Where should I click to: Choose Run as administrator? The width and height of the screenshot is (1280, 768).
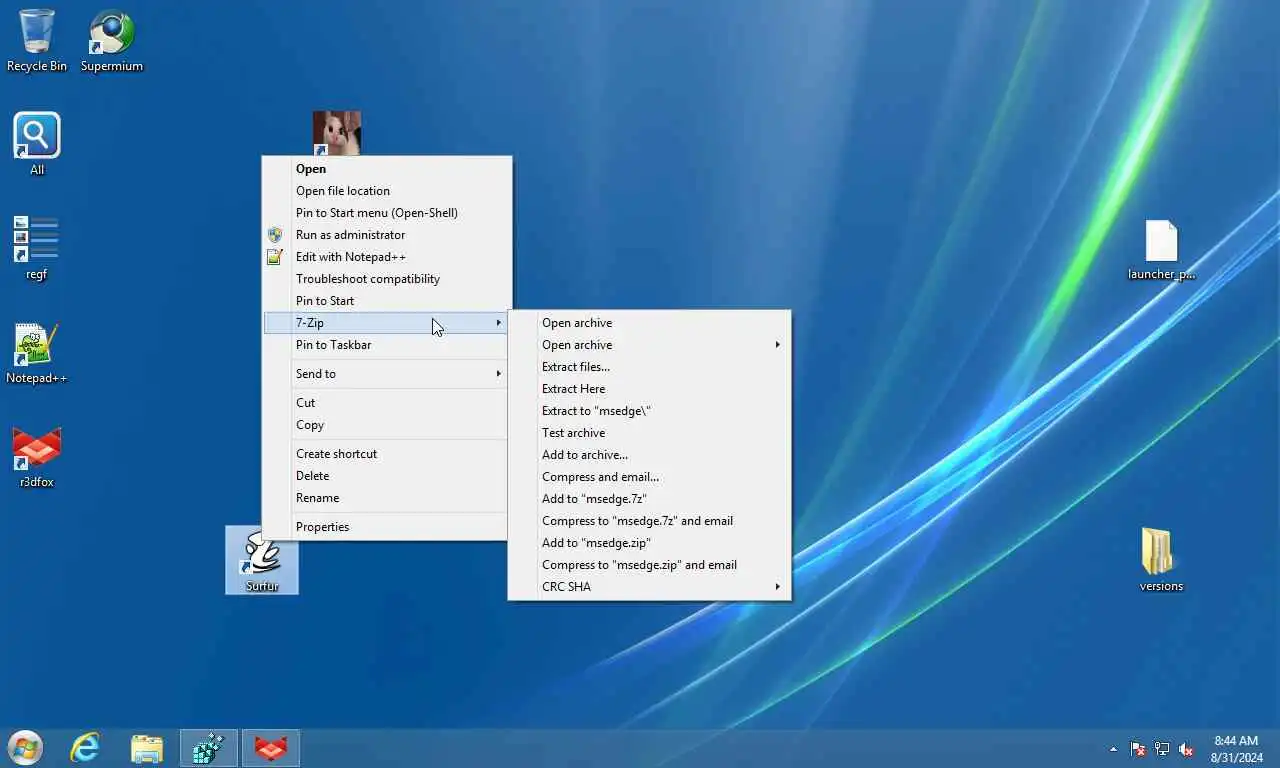[x=386, y=235]
